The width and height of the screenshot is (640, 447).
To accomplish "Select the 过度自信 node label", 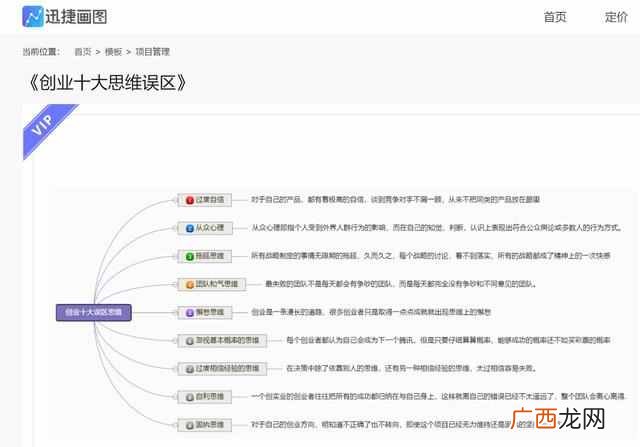I will pos(210,200).
